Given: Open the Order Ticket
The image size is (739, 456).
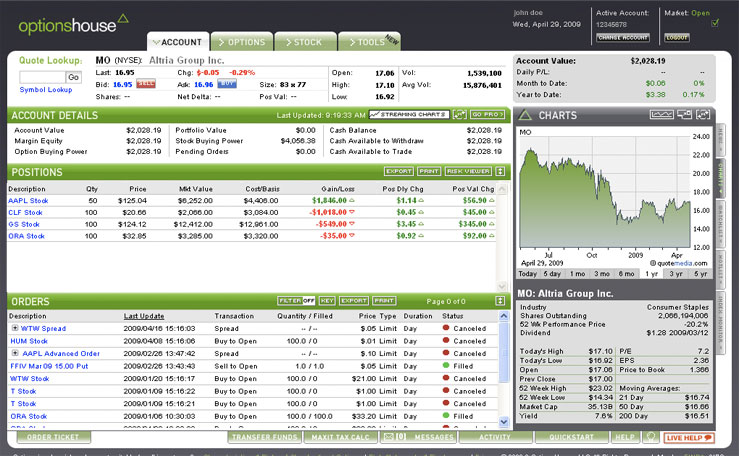Looking at the screenshot, I should pos(53,437).
